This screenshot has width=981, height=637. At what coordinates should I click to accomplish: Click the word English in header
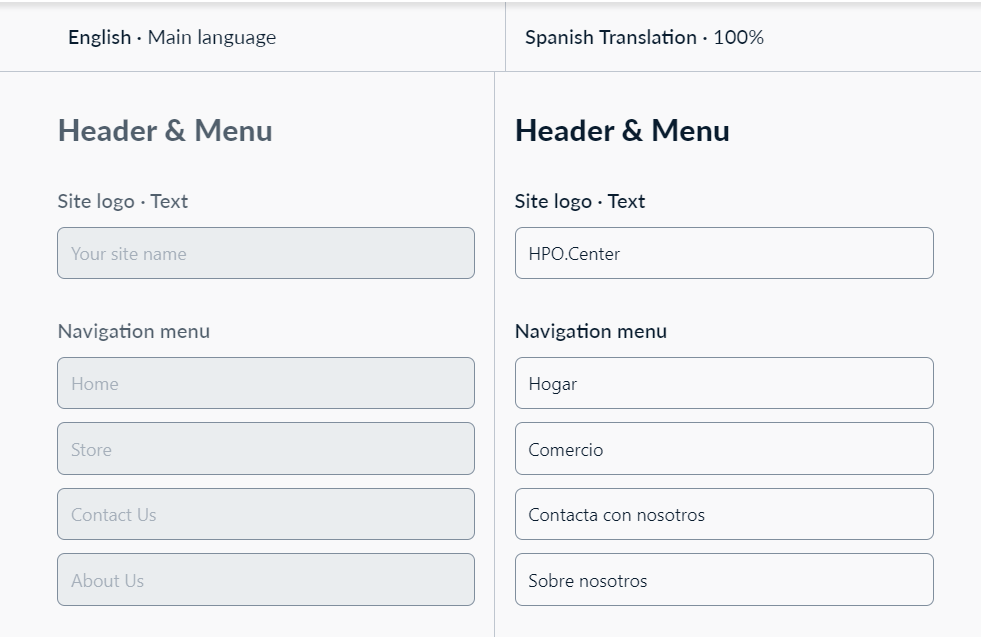pos(99,38)
